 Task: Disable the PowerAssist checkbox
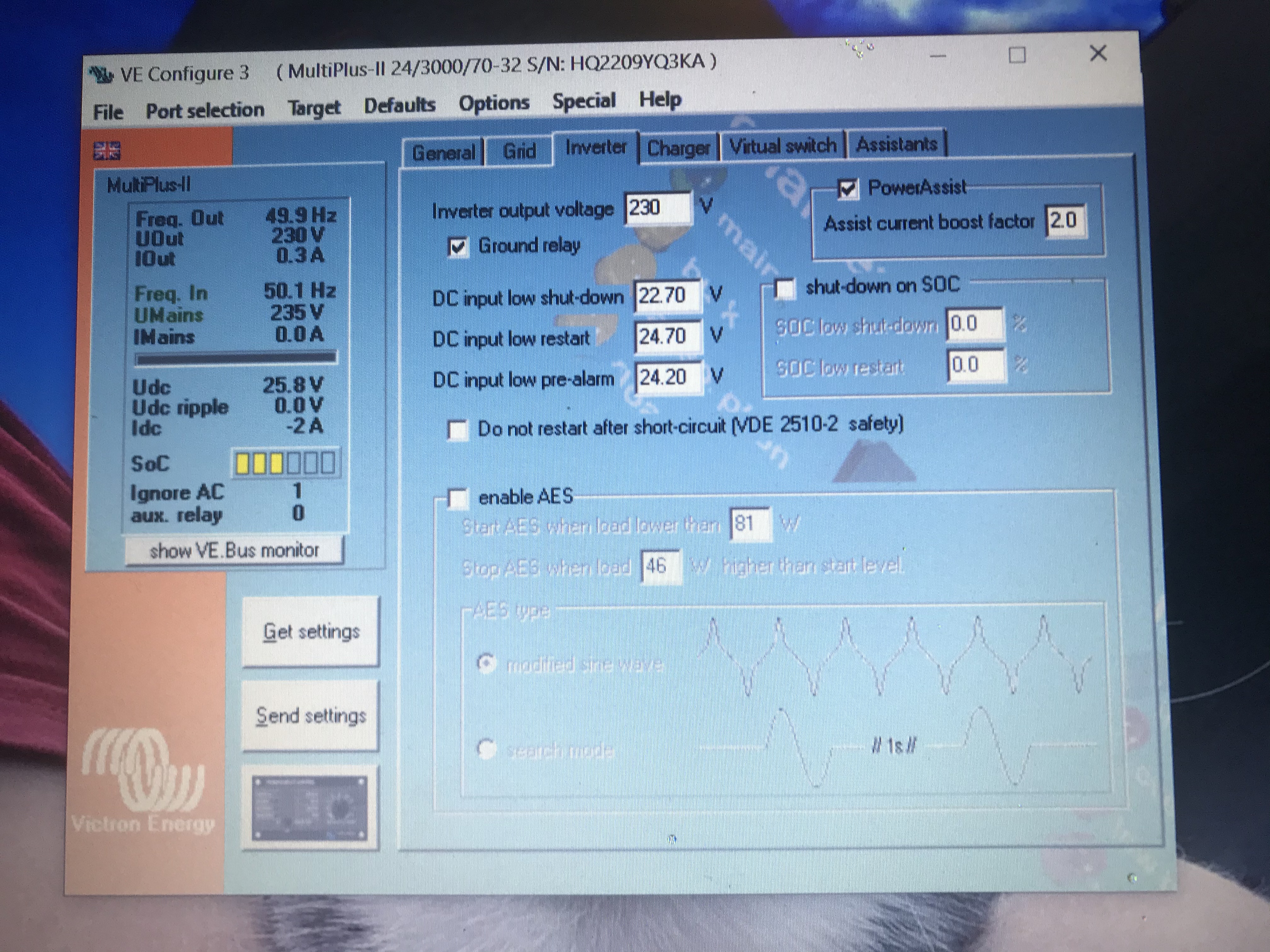pos(848,189)
